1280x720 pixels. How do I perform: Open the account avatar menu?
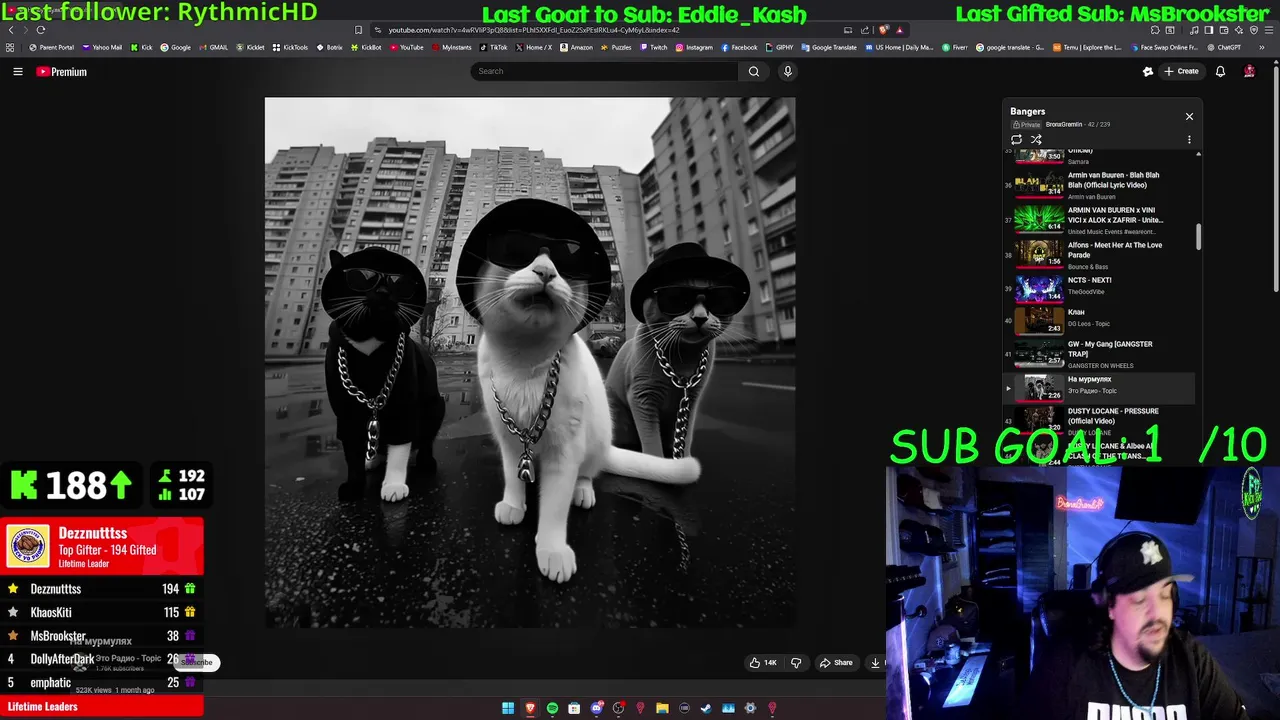(1249, 71)
